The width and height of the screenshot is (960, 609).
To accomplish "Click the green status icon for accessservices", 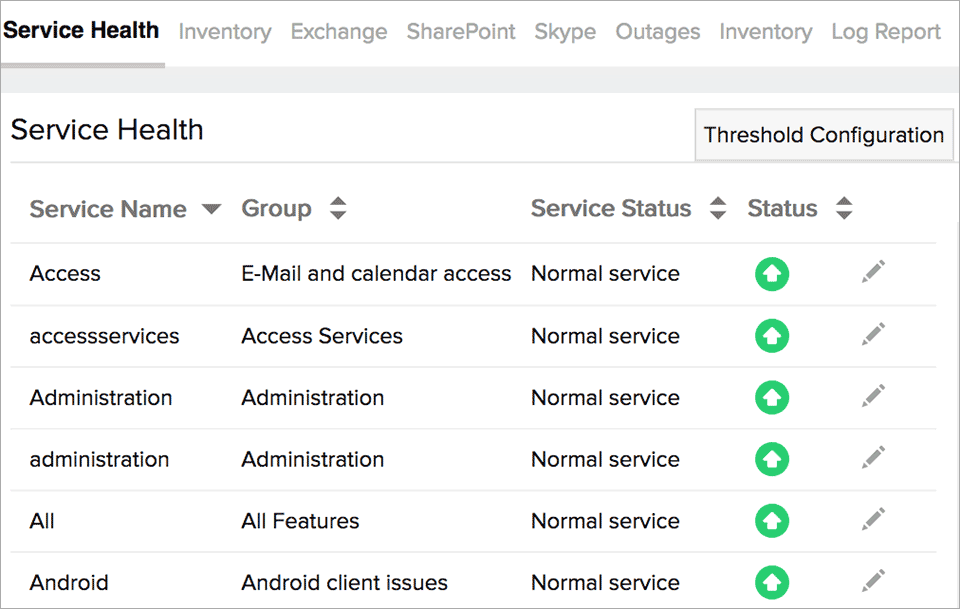I will pyautogui.click(x=772, y=336).
